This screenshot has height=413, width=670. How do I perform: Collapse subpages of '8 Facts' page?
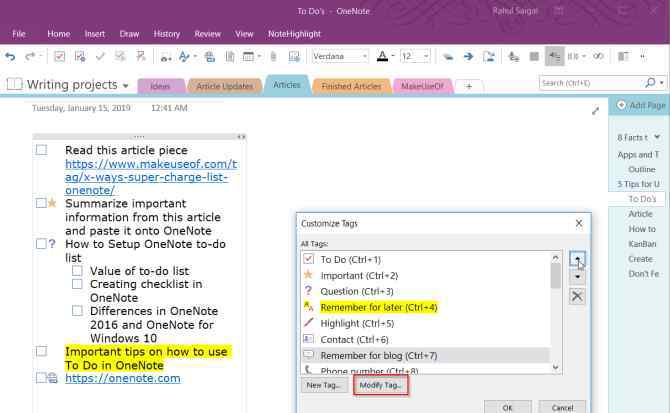tap(657, 137)
